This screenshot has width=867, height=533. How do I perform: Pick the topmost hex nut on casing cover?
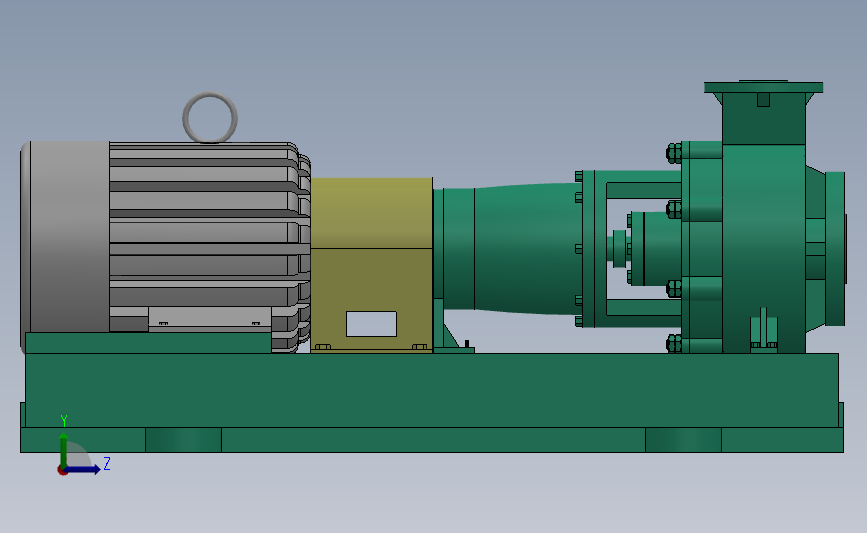point(674,153)
